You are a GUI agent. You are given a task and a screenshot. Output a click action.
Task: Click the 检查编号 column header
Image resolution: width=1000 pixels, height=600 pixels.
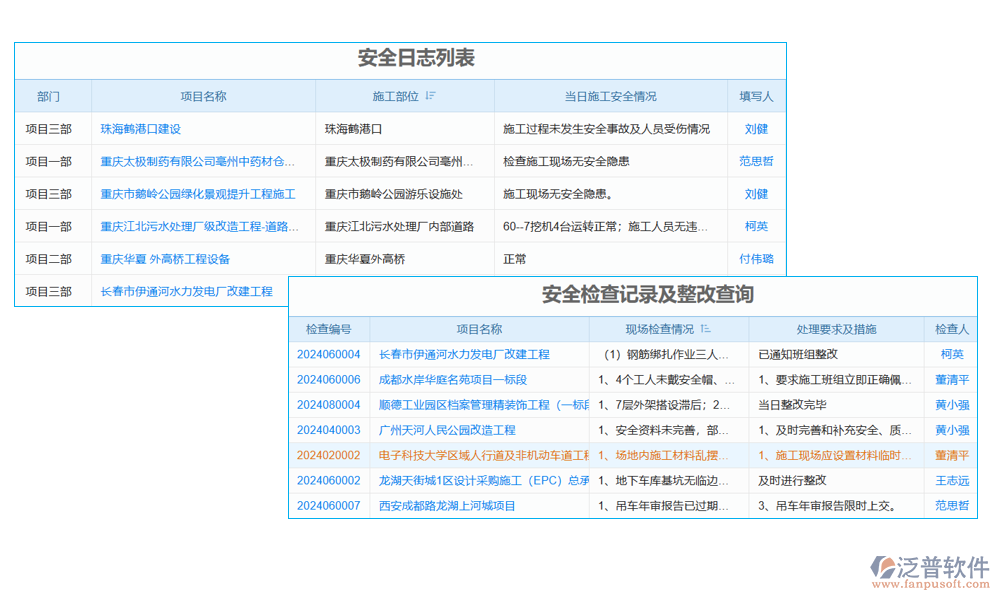330,328
